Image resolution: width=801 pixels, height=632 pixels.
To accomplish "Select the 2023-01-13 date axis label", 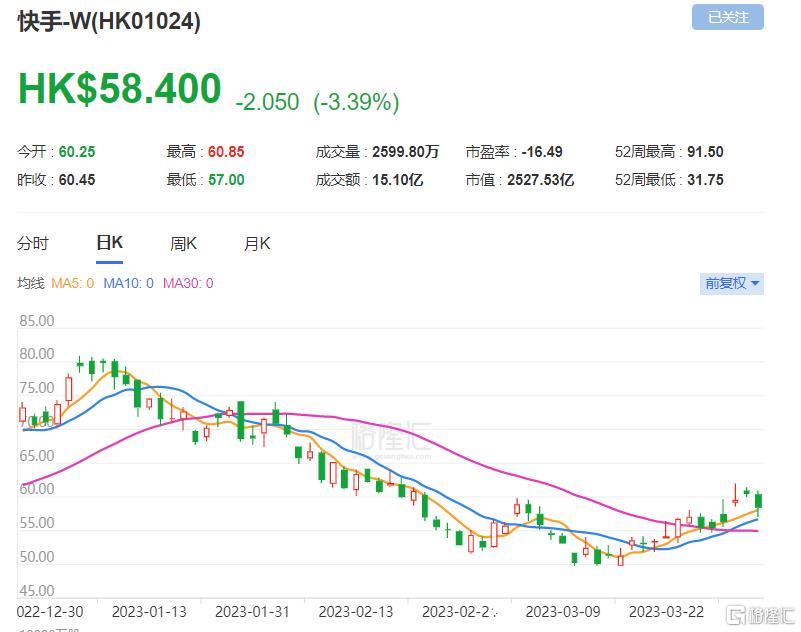I will (x=149, y=612).
